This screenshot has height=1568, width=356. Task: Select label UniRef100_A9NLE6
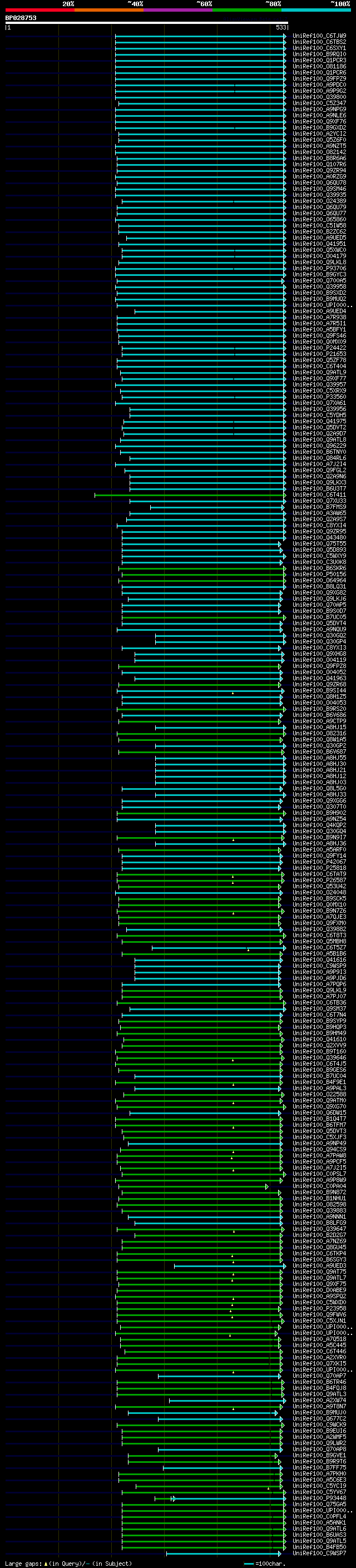coord(319,115)
